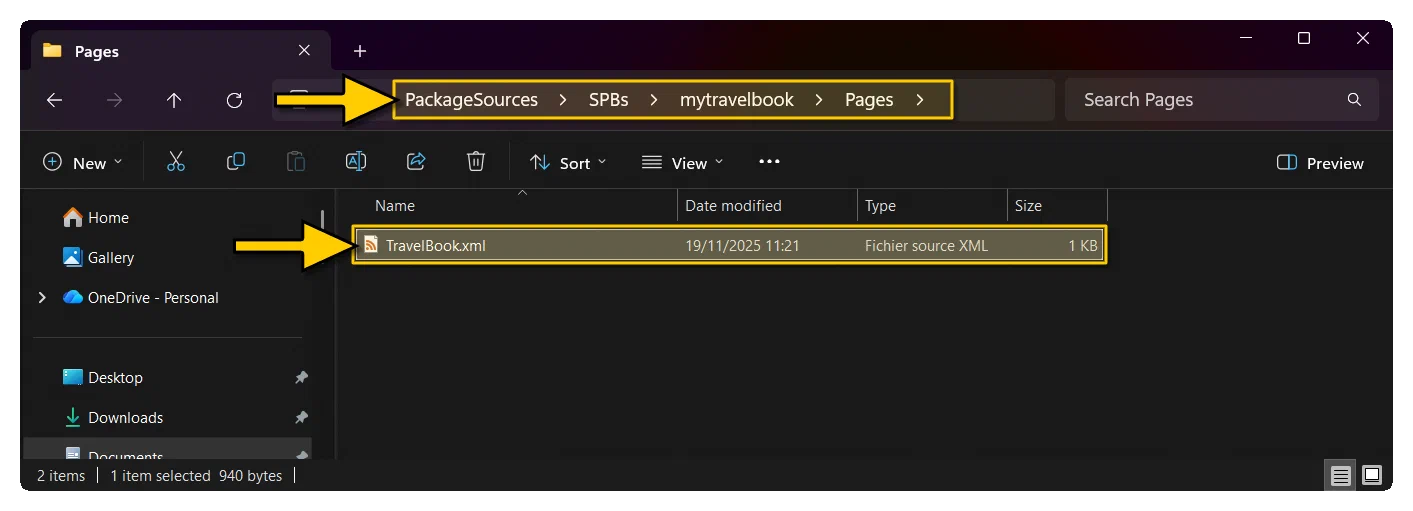1413x511 pixels.
Task: Copy the selected file
Action: [236, 162]
